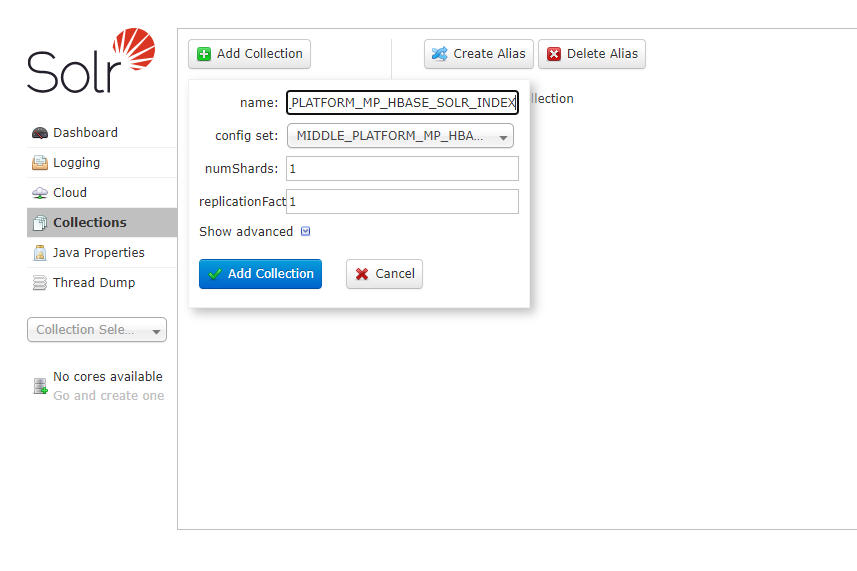Click the Solr logo

(x=91, y=61)
